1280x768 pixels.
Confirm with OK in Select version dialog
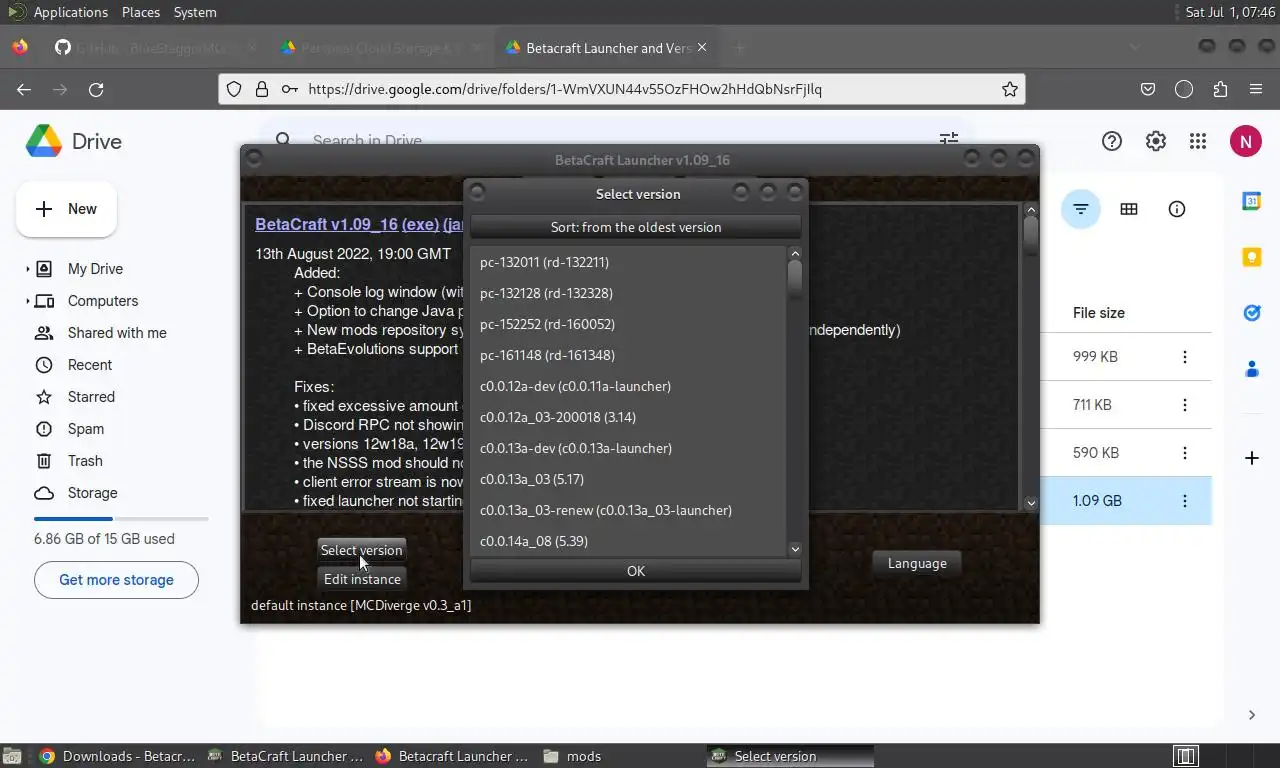point(636,571)
